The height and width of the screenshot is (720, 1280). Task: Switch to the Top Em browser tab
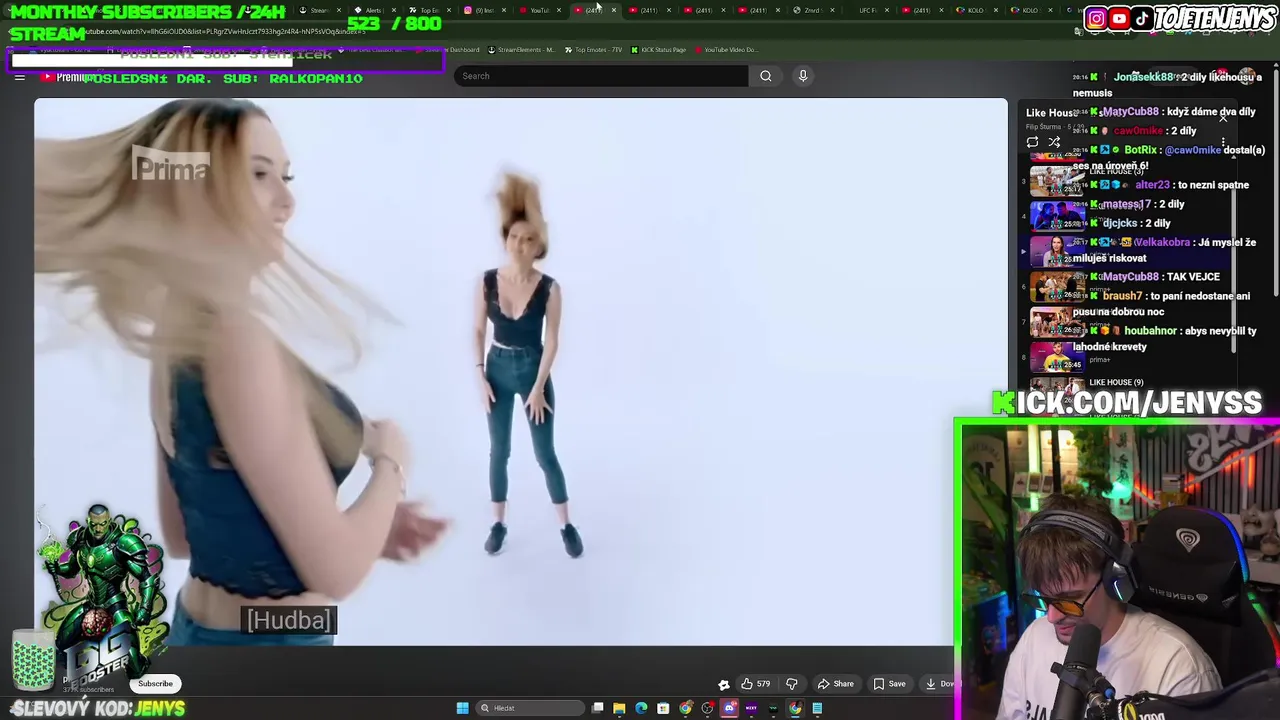tap(428, 10)
